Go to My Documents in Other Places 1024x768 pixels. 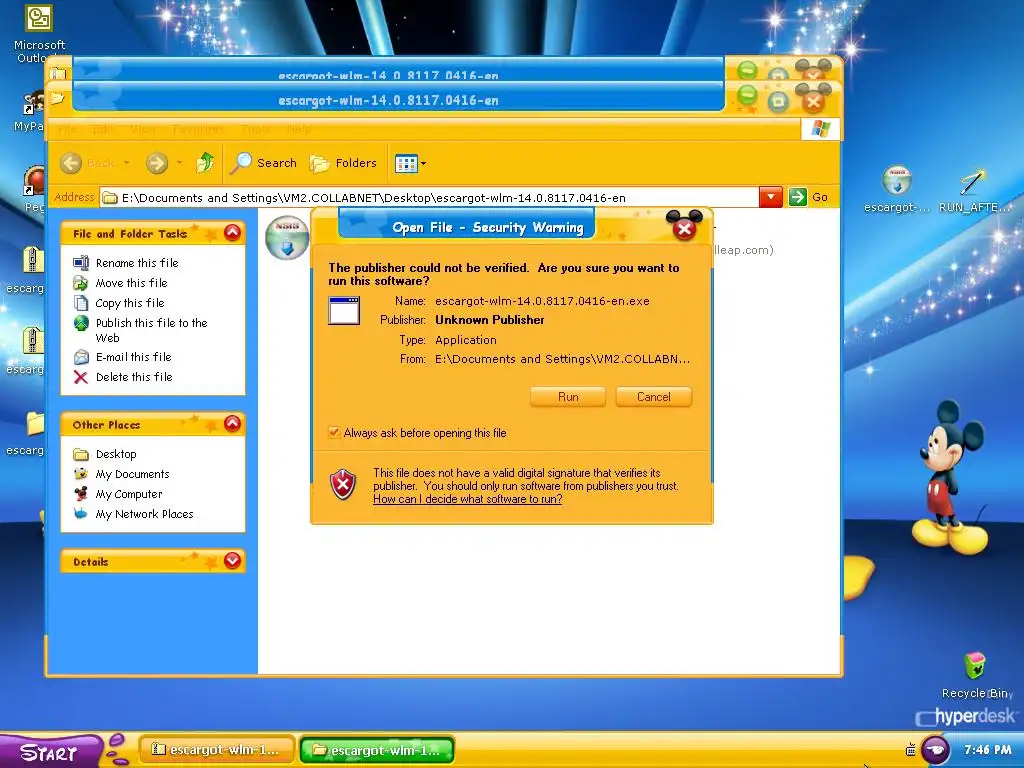tap(133, 474)
